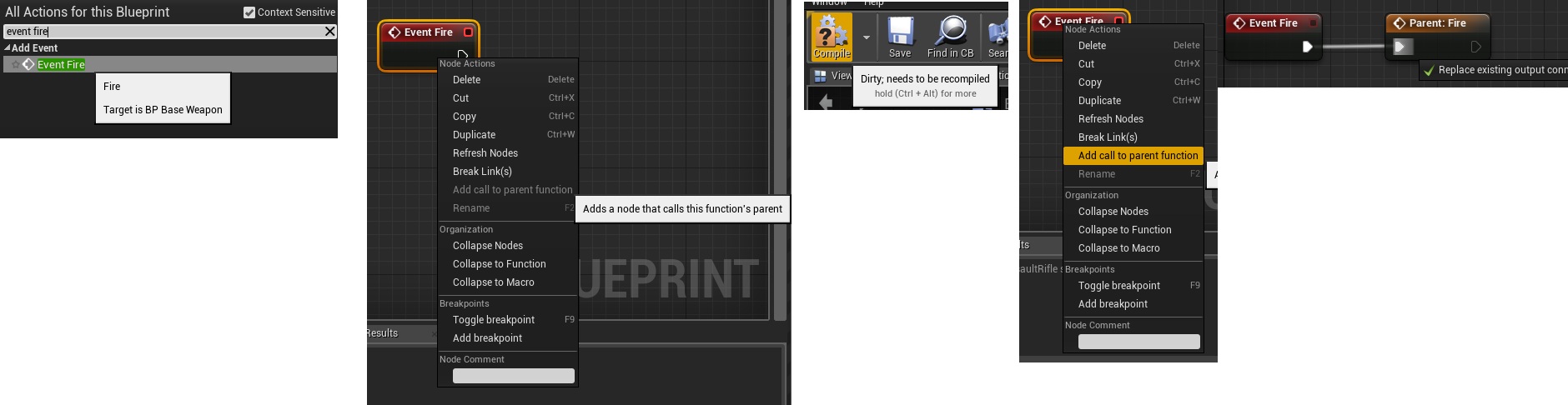
Task: Choose Collapse to Function in the left context menu
Action: [x=508, y=264]
